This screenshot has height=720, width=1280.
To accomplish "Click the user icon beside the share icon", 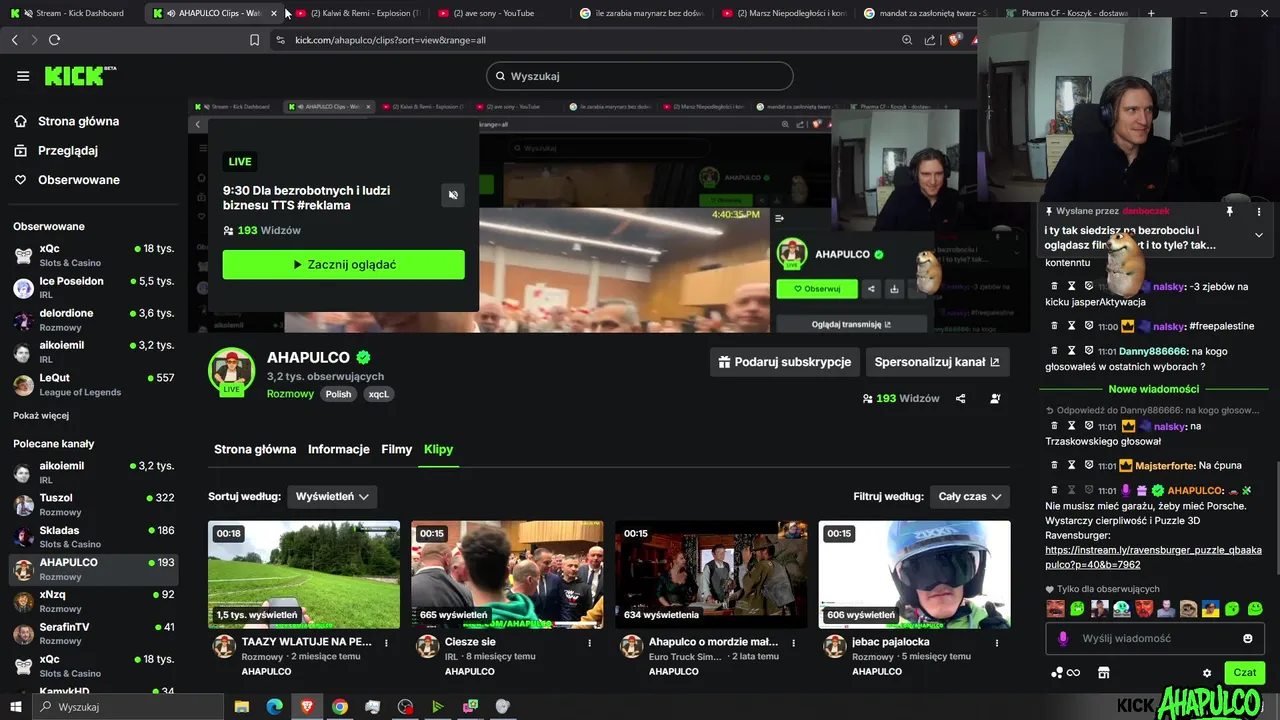I will (995, 398).
